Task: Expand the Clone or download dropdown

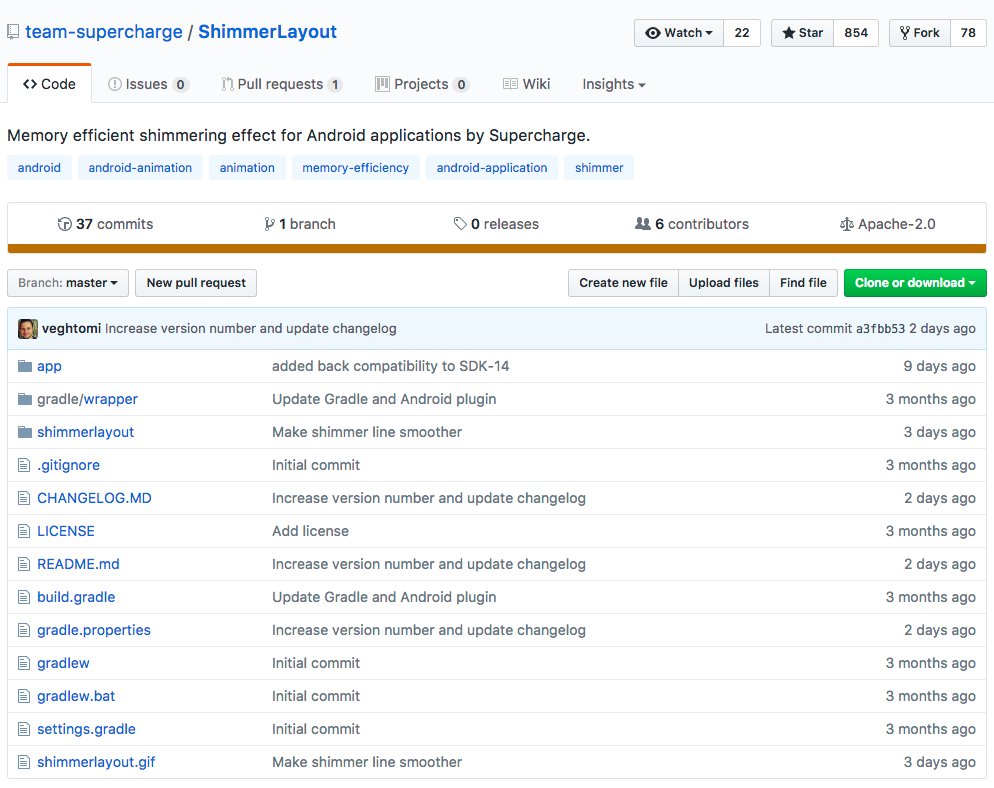Action: coord(915,283)
